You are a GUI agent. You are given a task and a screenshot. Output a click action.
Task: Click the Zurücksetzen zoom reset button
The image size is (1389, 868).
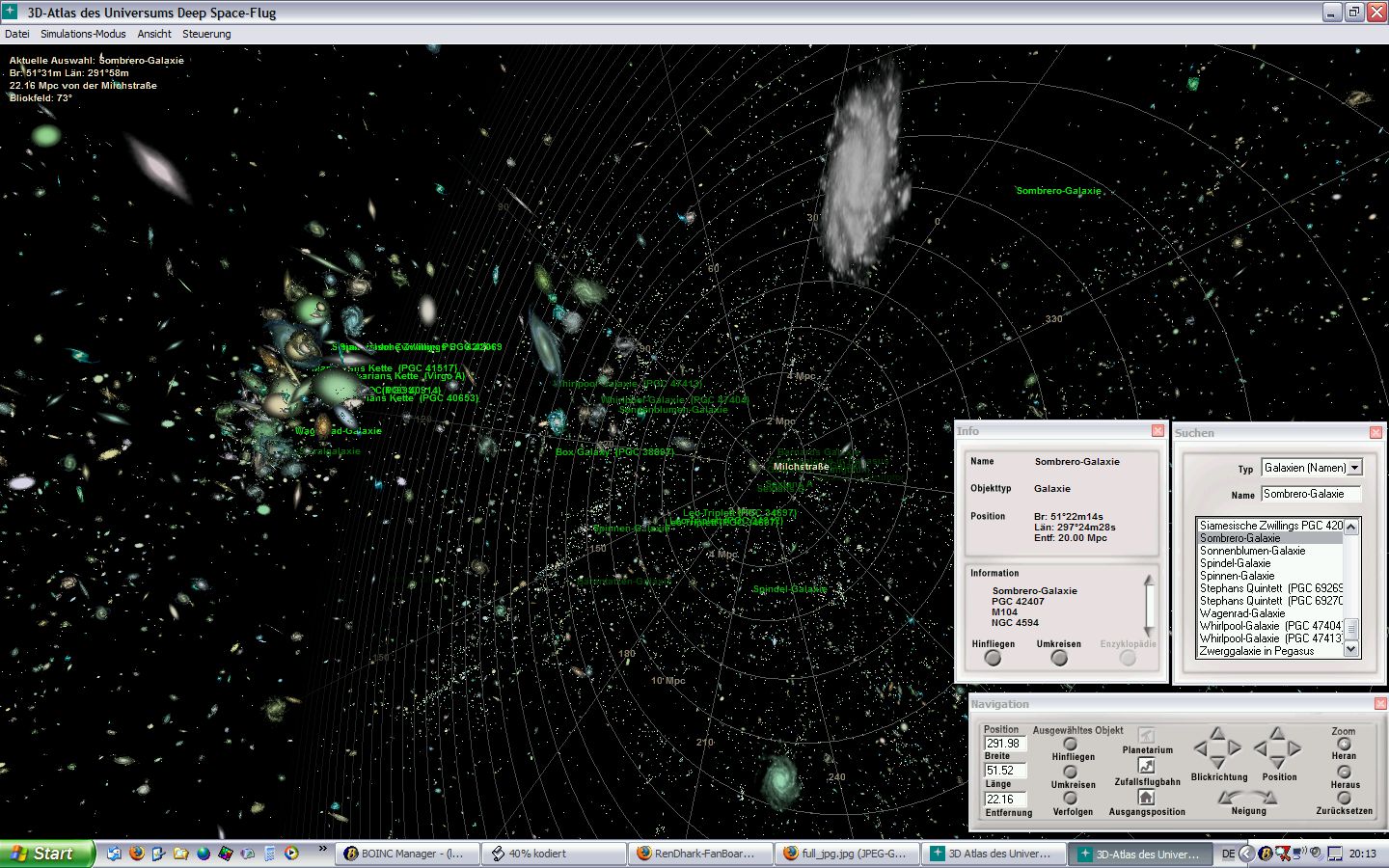(1344, 799)
